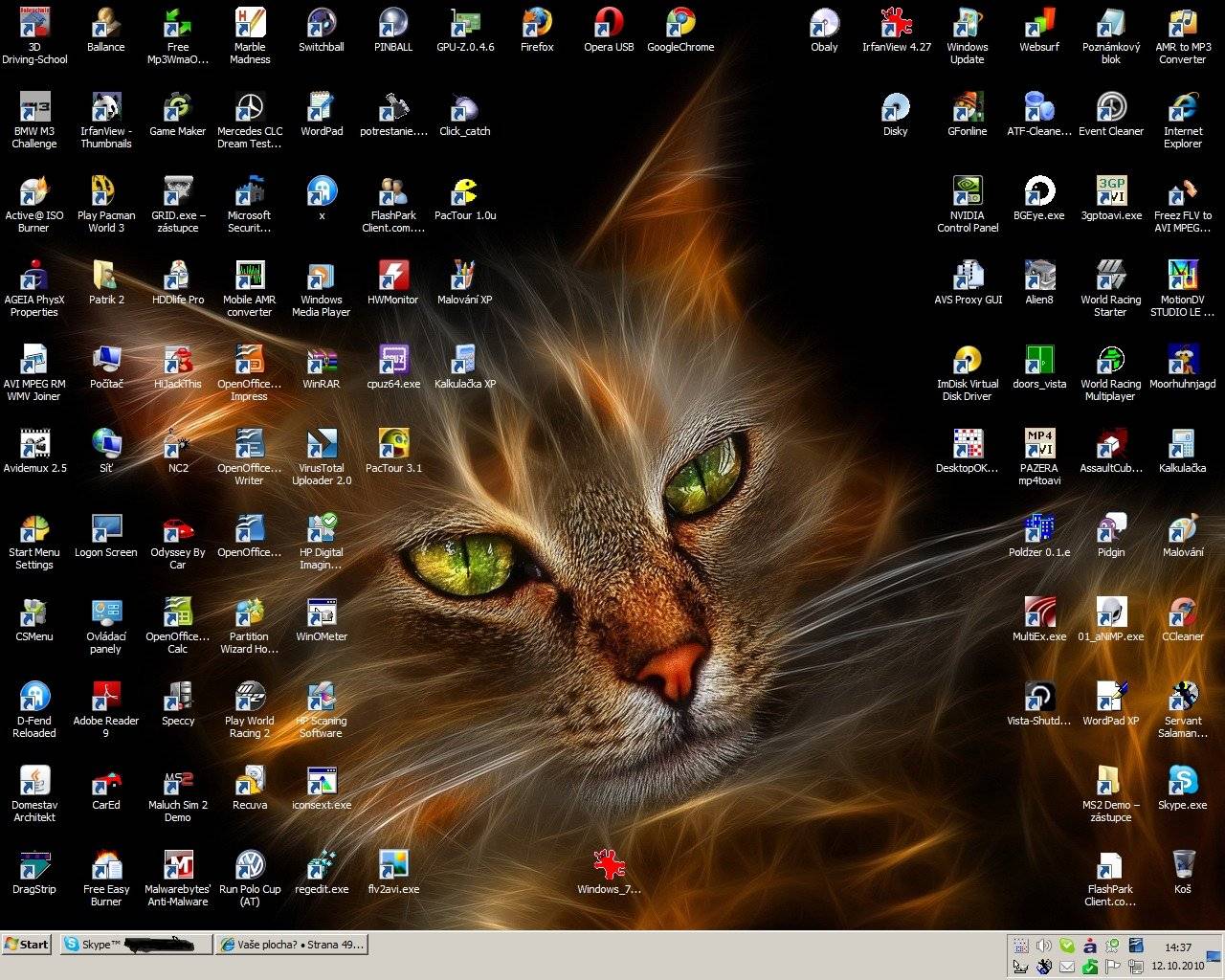Open the CCleaner desktop shortcut
The height and width of the screenshot is (980, 1225).
1183,613
